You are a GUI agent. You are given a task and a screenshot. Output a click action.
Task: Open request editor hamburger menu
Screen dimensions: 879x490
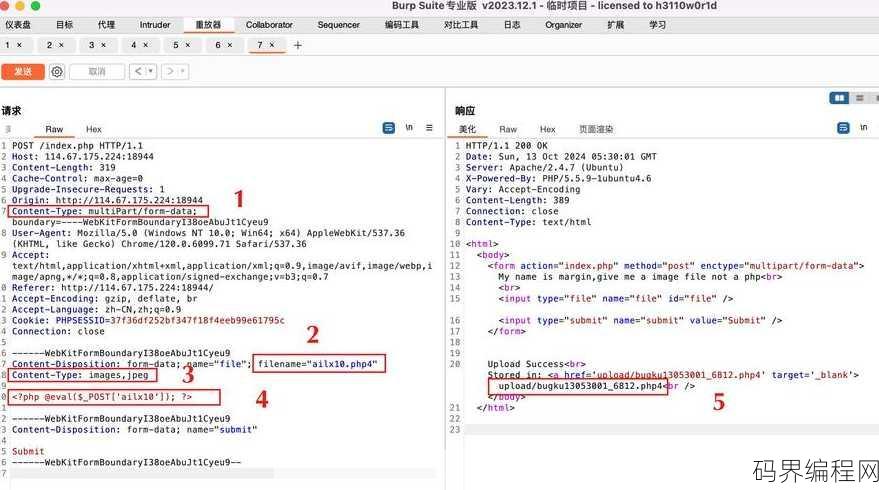(x=429, y=128)
